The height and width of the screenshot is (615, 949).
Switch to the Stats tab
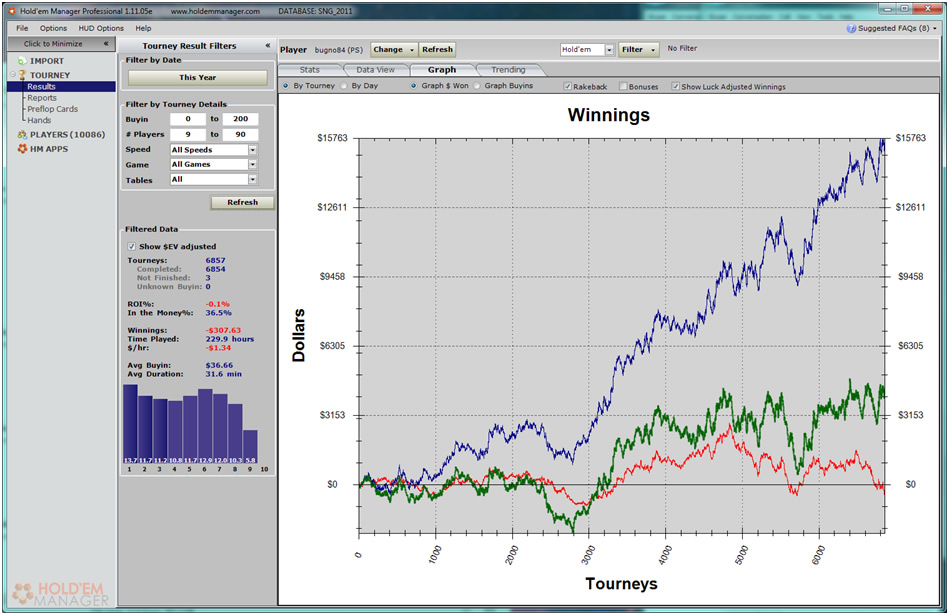[x=310, y=70]
